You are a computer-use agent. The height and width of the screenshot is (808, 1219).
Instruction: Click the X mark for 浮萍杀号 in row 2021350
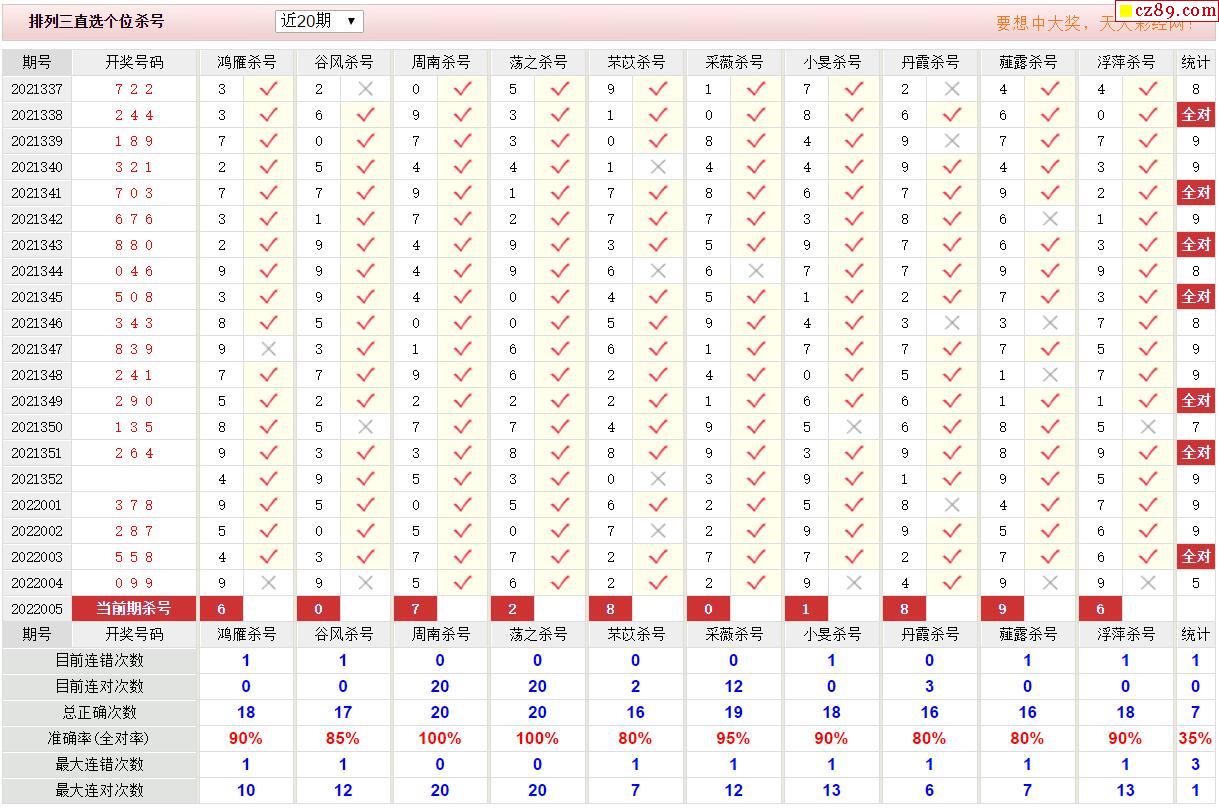(1148, 427)
